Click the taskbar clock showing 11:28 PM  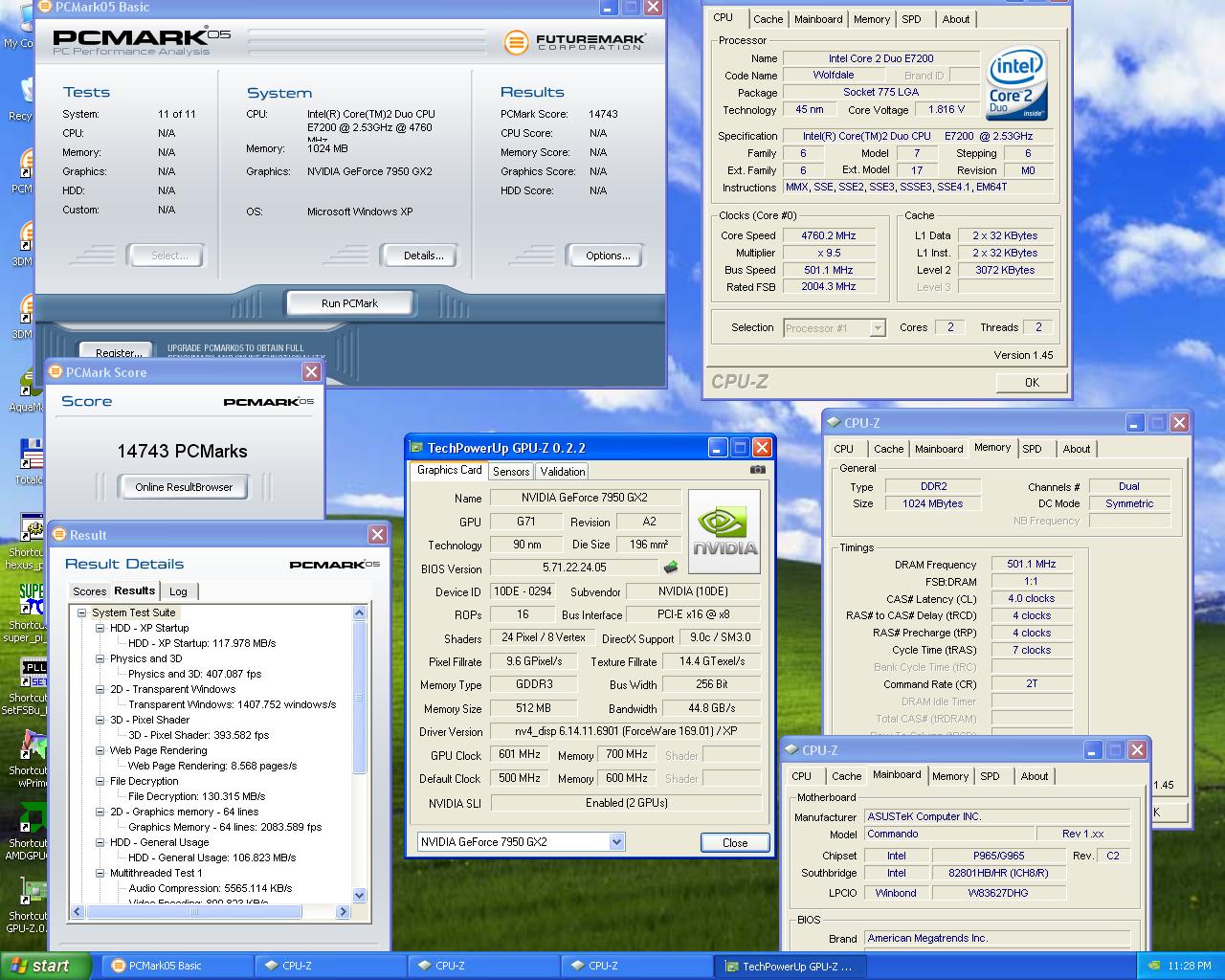pos(1190,966)
